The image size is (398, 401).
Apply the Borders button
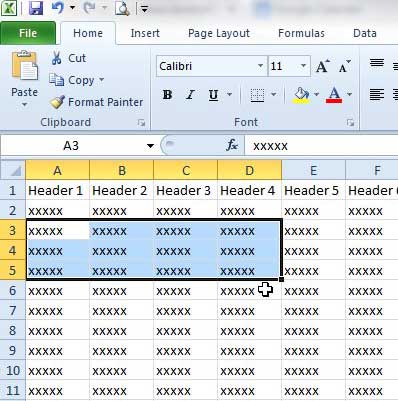coord(257,95)
